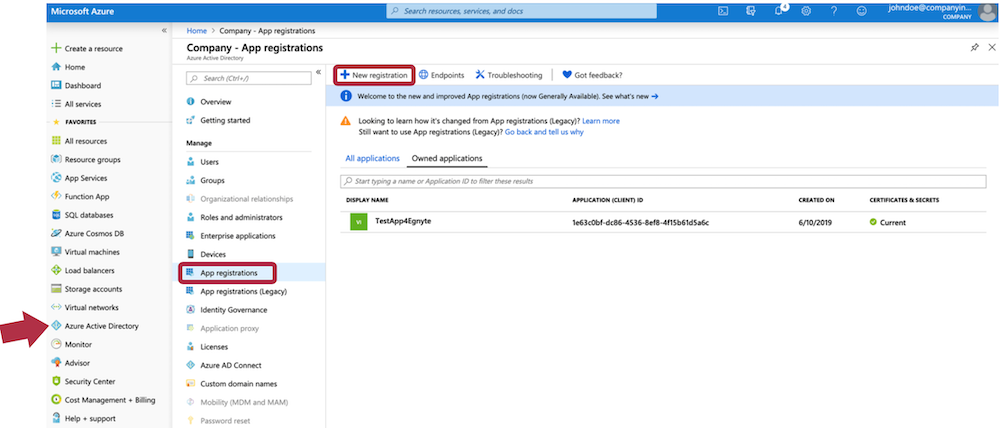Click the See what's new link

tap(630, 96)
